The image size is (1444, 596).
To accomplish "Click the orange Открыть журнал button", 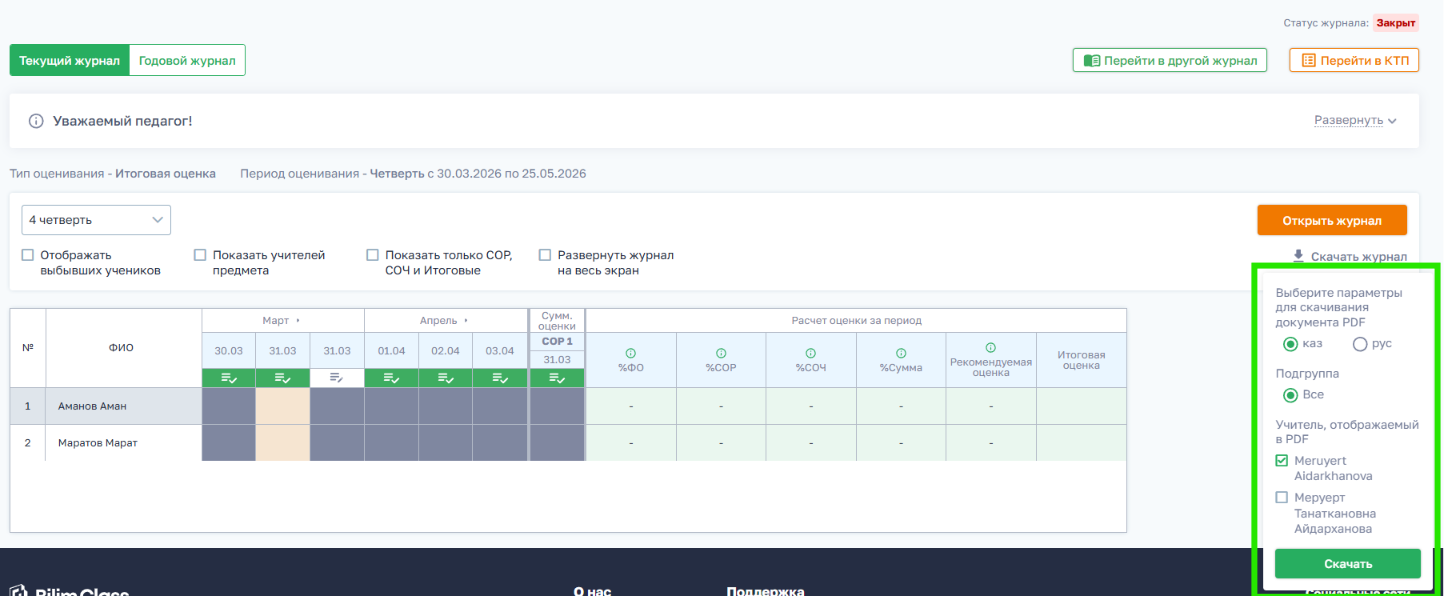I will click(x=1332, y=221).
